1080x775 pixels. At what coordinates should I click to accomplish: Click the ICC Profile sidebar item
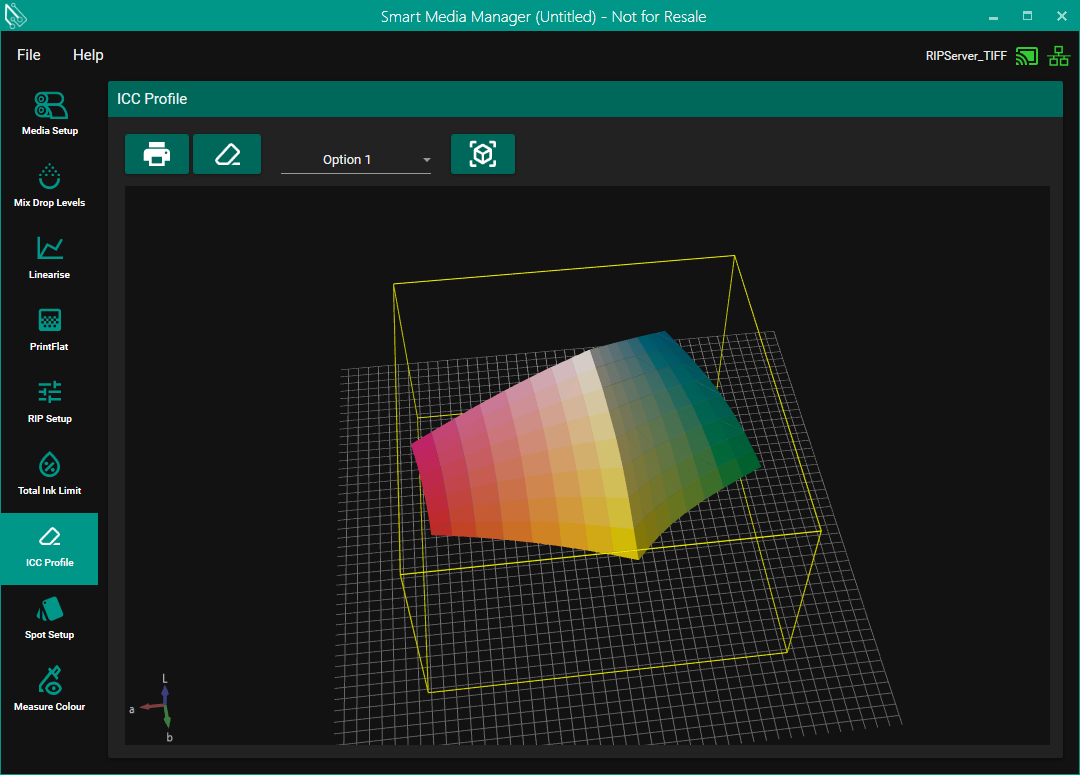click(x=50, y=548)
